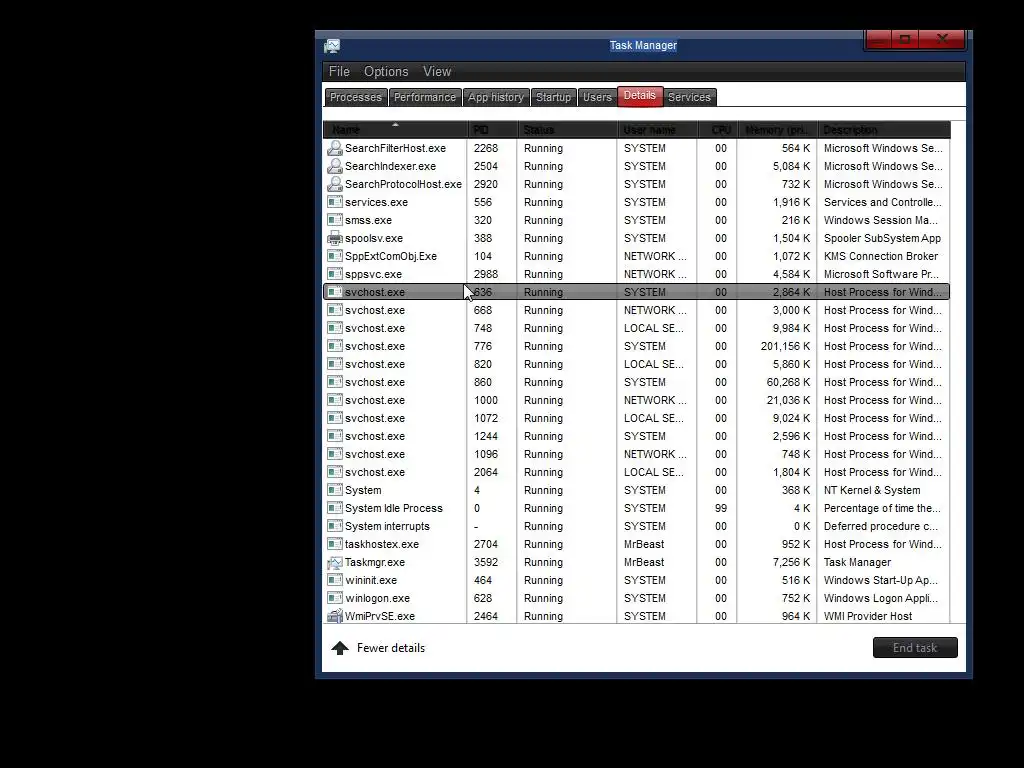The height and width of the screenshot is (768, 1024).
Task: Click the System process icon
Action: (334, 490)
